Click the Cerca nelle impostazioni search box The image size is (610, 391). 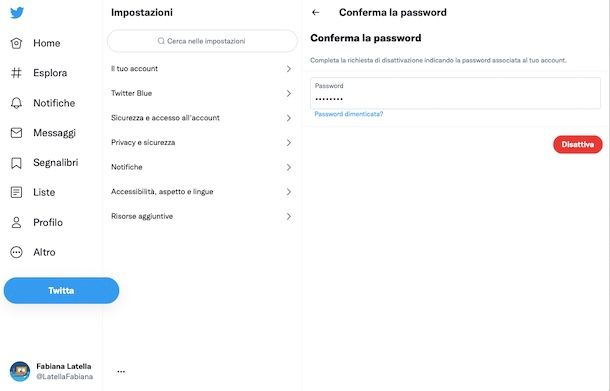click(202, 41)
